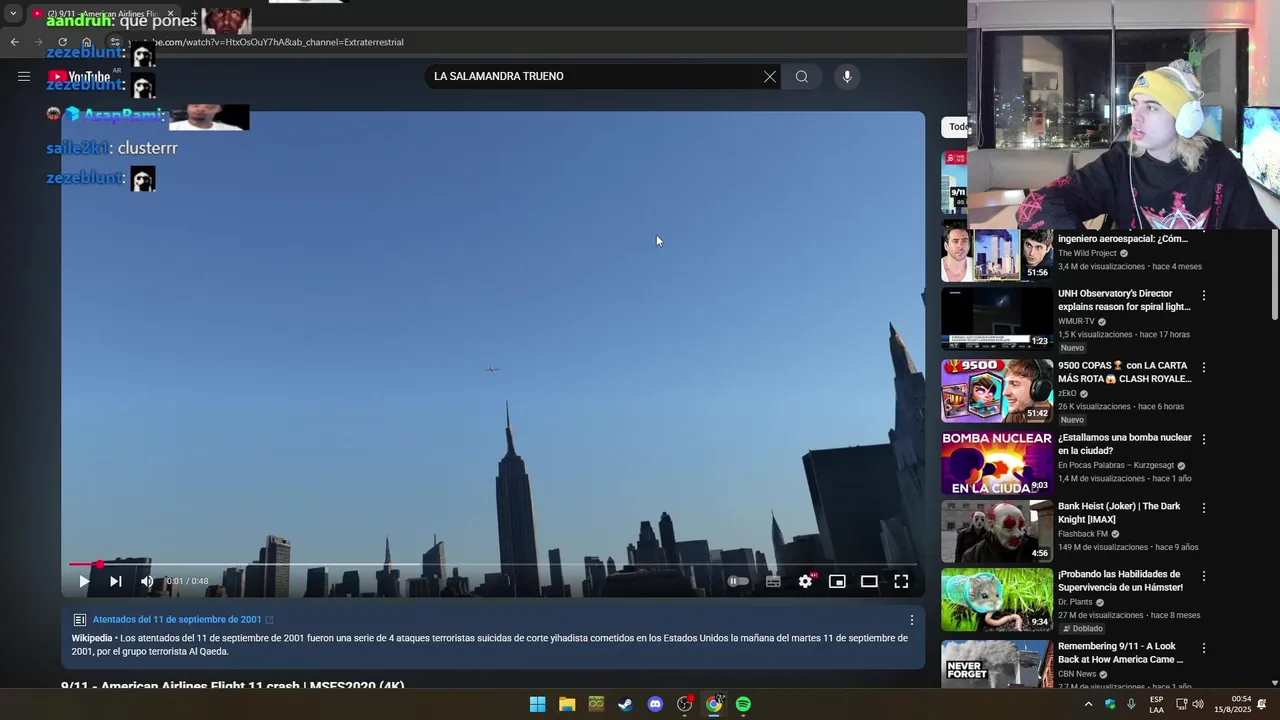Click the YouTube logo
The height and width of the screenshot is (720, 1280).
pyautogui.click(x=79, y=77)
